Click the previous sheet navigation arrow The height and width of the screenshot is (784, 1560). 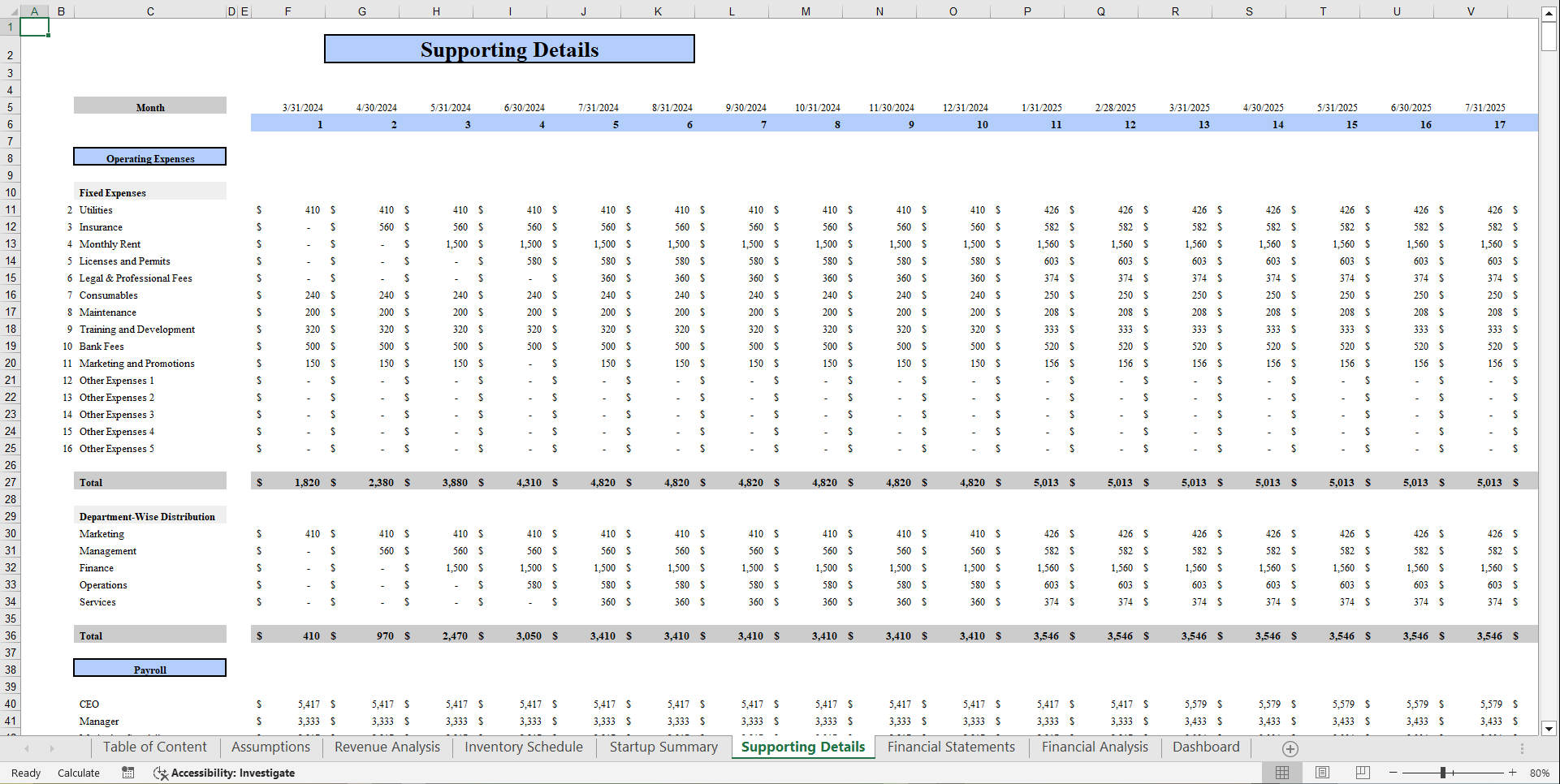(x=26, y=747)
